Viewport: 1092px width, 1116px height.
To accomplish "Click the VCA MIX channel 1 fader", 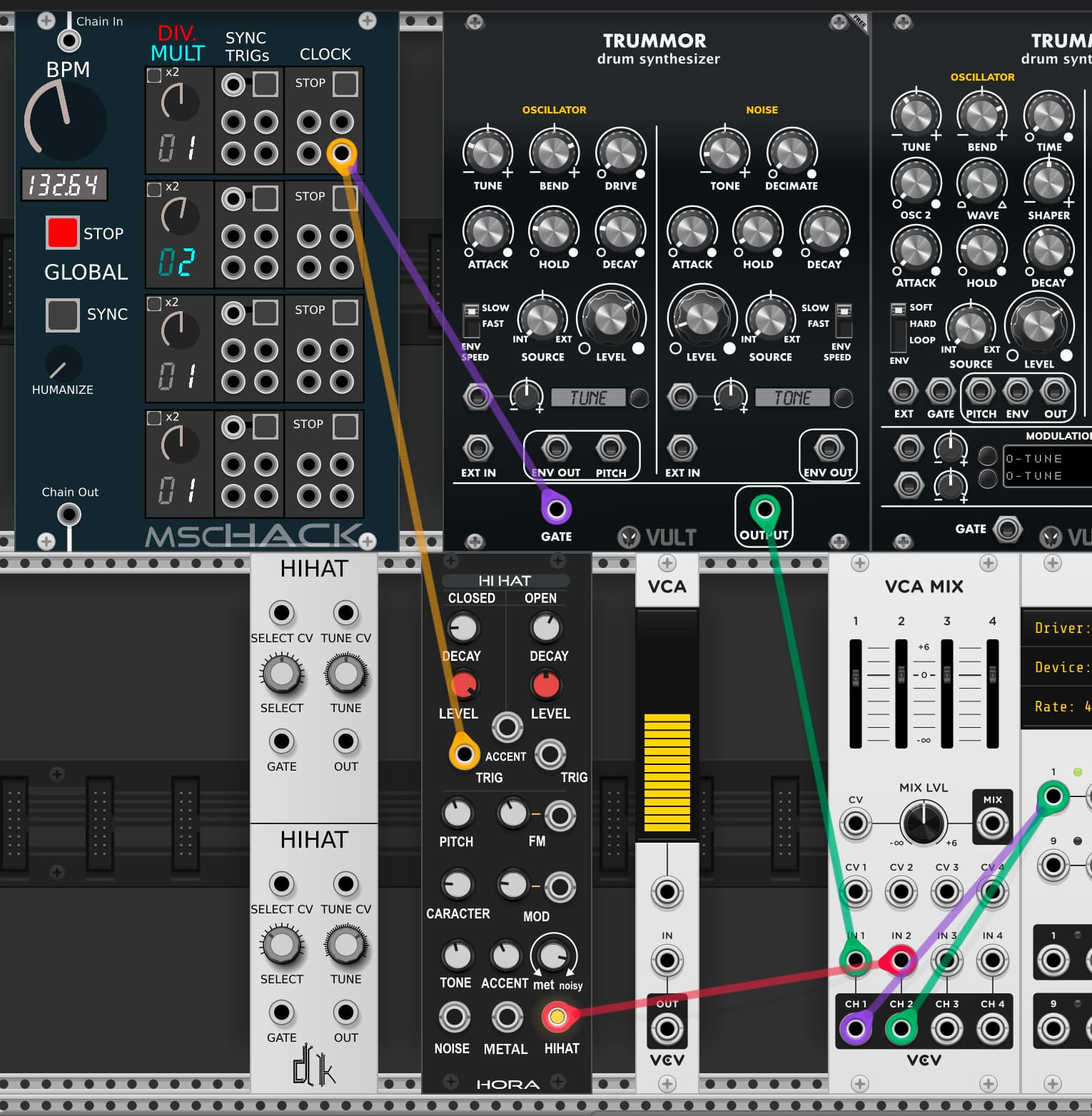I will (855, 694).
